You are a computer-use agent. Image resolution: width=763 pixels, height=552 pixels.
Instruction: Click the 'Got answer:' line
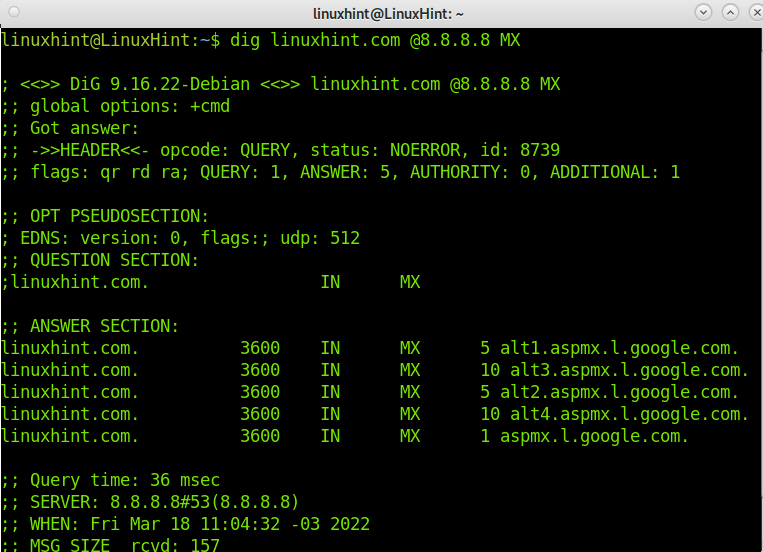[x=85, y=128]
